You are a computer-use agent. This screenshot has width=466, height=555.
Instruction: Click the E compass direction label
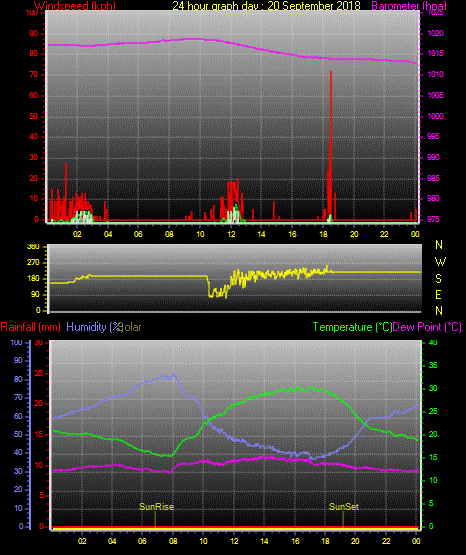click(438, 295)
